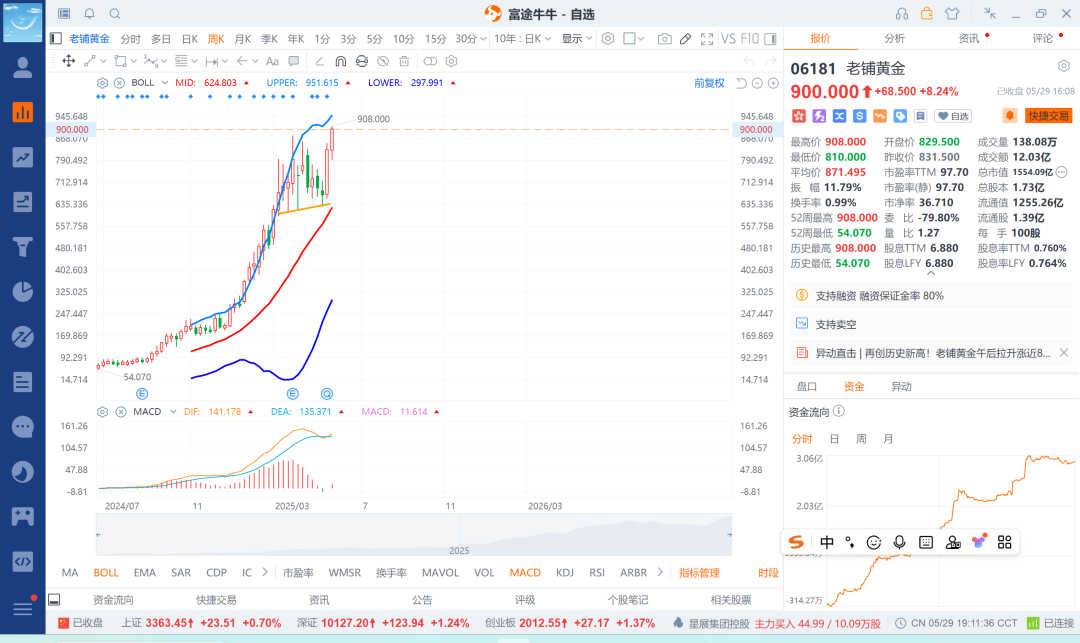Click the chart time range navigator strip

[x=413, y=535]
